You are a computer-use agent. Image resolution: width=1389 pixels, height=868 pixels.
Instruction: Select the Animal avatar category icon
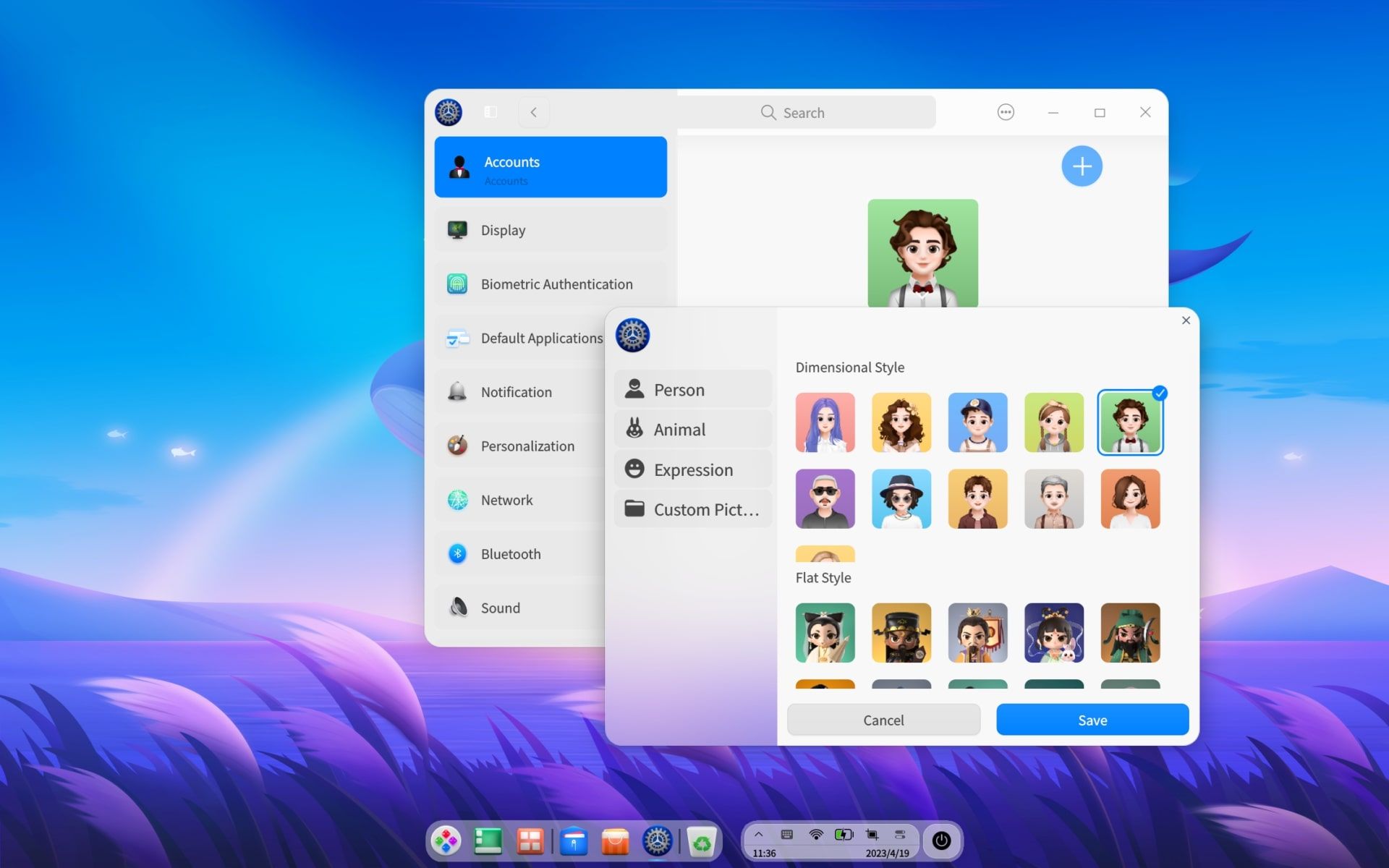tap(634, 428)
